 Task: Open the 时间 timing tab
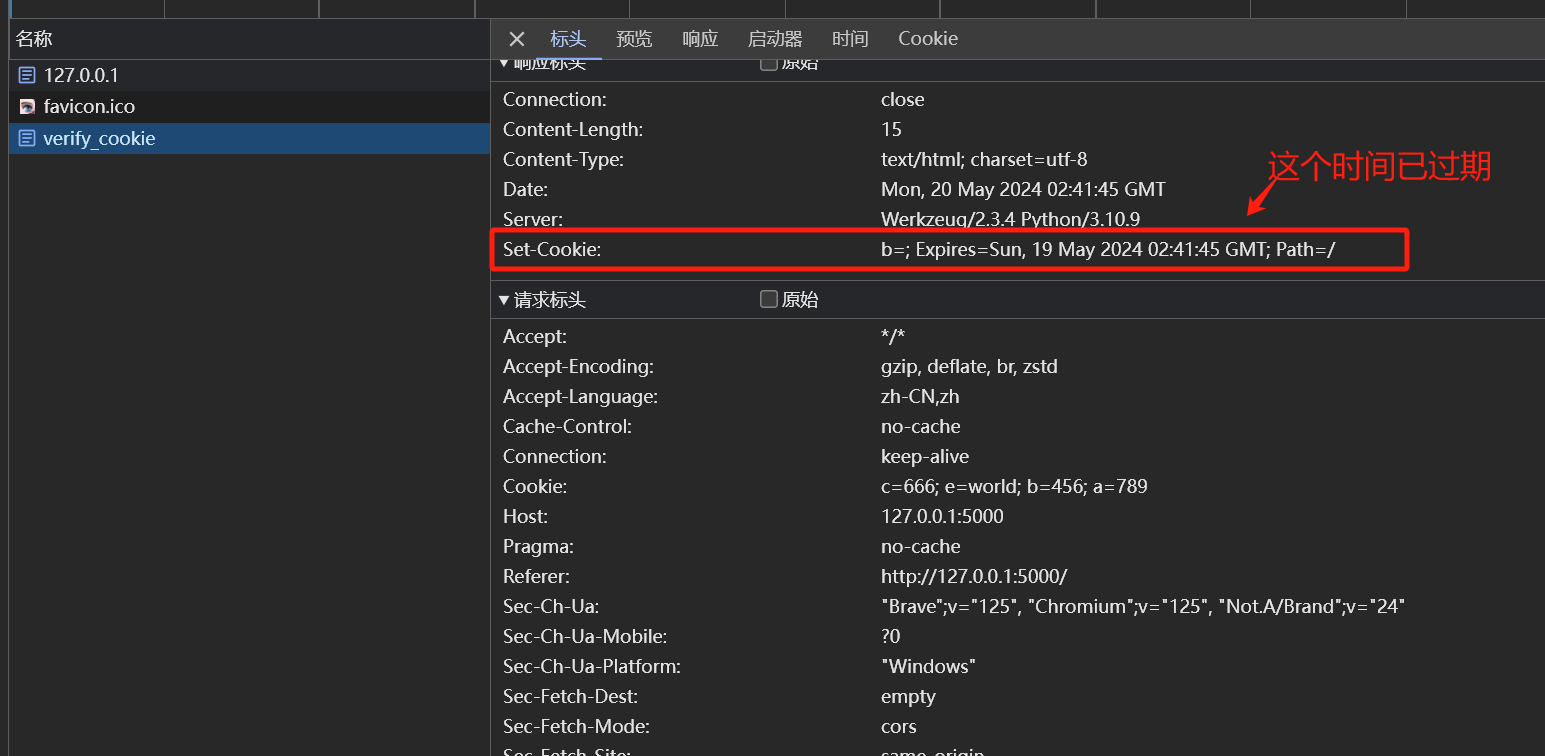pyautogui.click(x=850, y=39)
